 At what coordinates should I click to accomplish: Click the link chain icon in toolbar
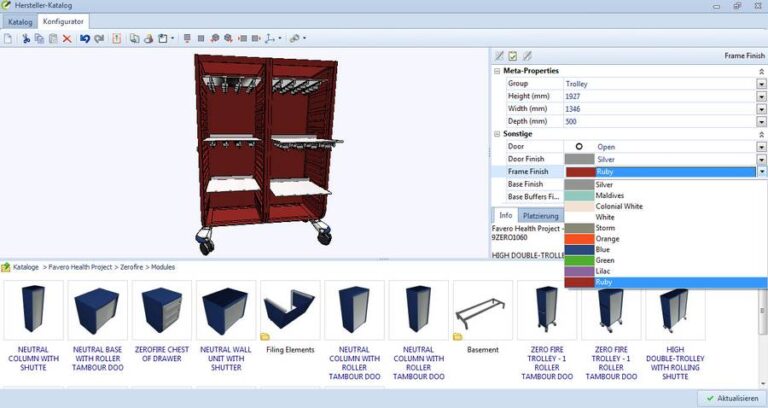click(294, 38)
